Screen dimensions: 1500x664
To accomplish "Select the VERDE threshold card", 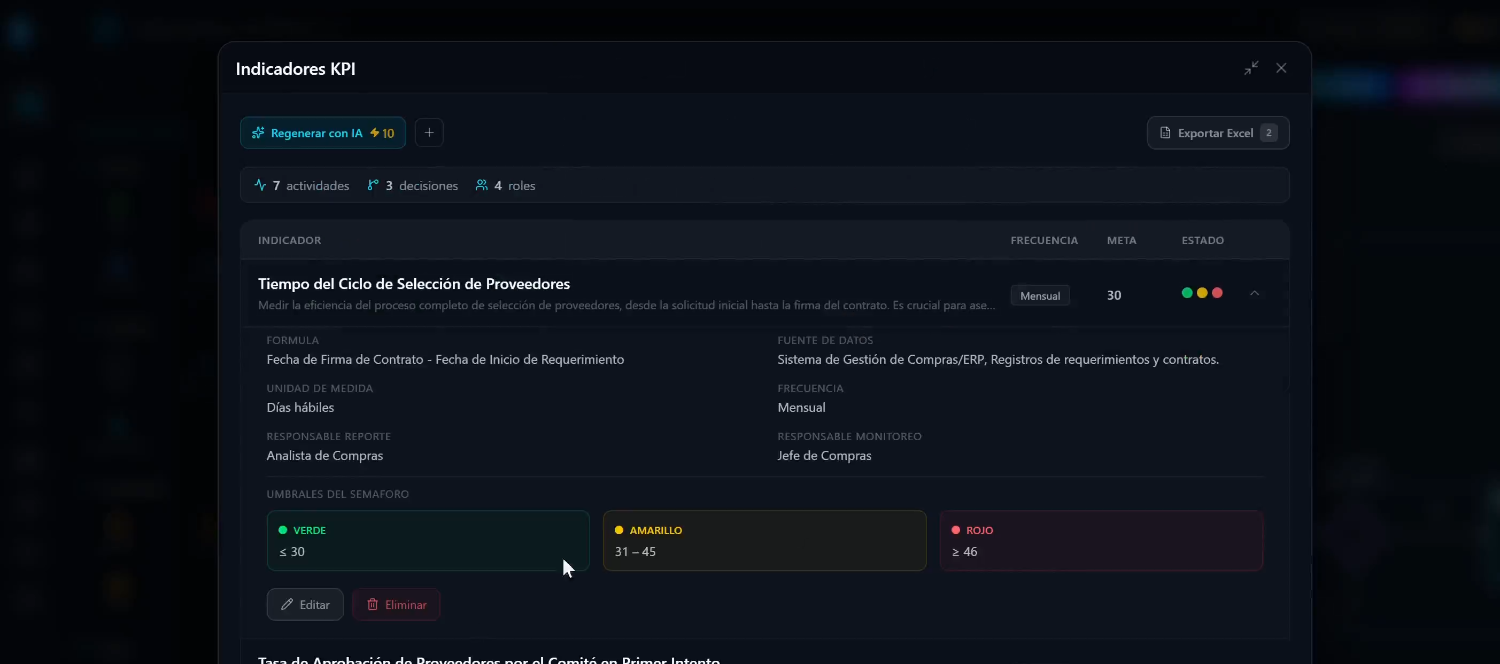I will [428, 541].
